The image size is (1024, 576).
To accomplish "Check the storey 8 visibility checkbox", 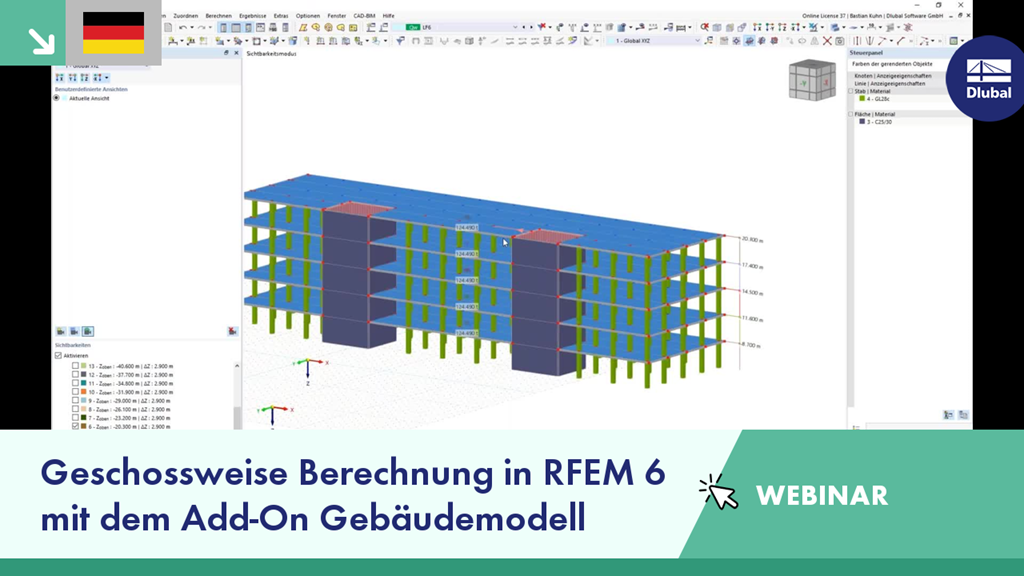I will pyautogui.click(x=75, y=409).
